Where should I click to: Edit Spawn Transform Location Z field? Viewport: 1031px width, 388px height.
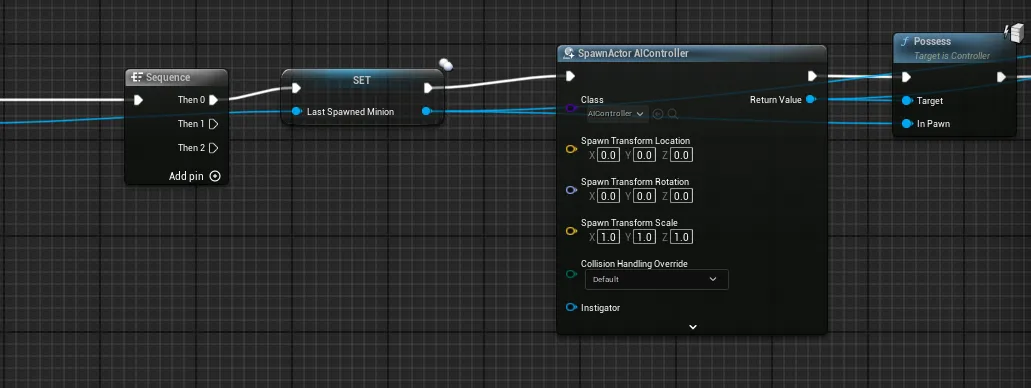[681, 155]
